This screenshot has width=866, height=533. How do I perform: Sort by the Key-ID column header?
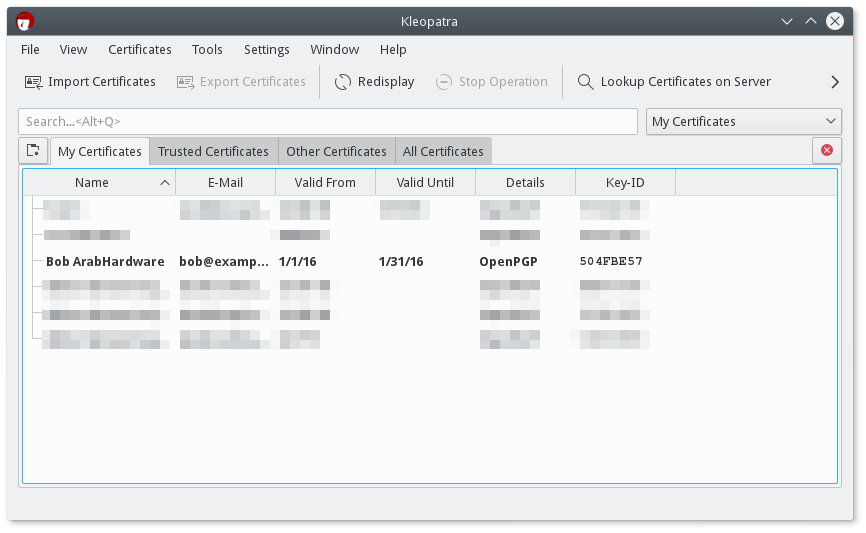(x=625, y=183)
